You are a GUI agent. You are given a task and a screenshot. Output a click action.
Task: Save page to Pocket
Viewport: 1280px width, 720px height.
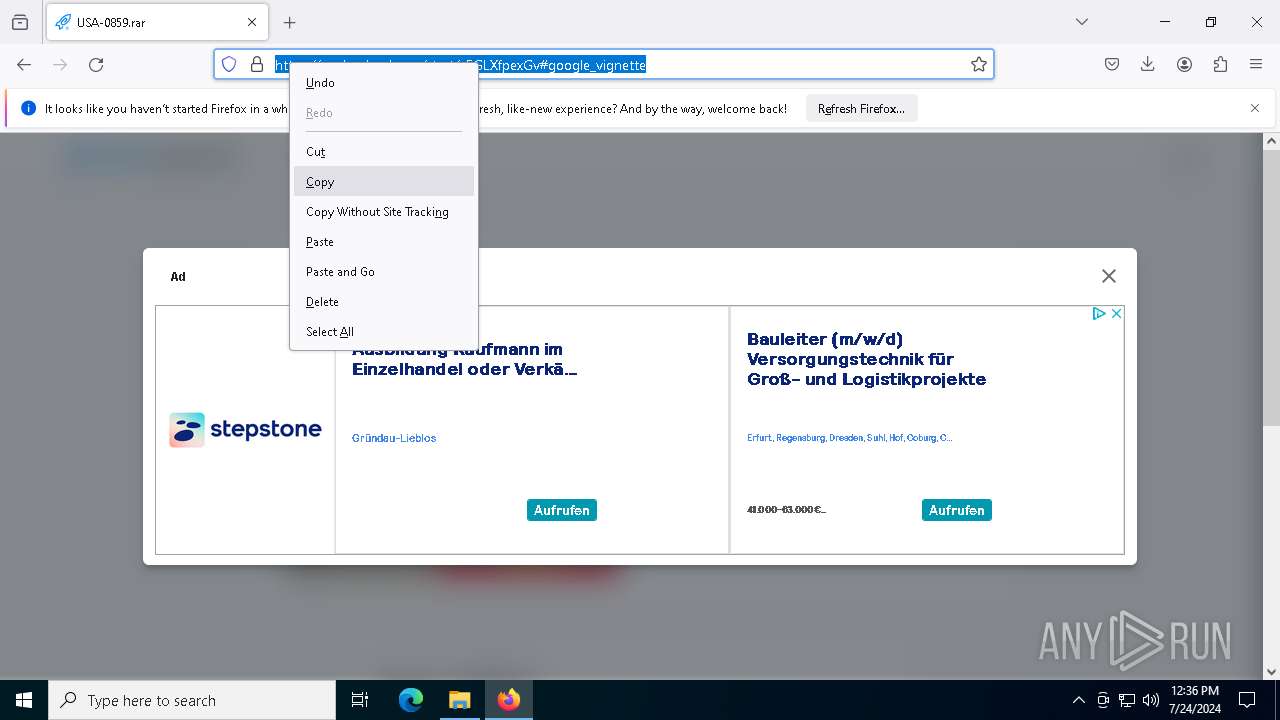pyautogui.click(x=1112, y=64)
